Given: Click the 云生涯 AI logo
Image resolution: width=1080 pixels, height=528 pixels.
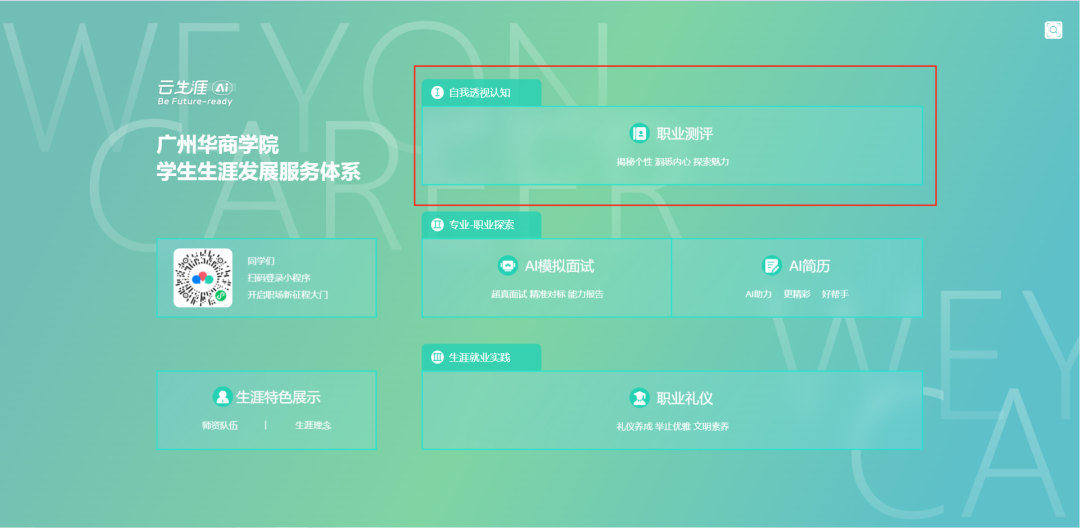Looking at the screenshot, I should 196,92.
